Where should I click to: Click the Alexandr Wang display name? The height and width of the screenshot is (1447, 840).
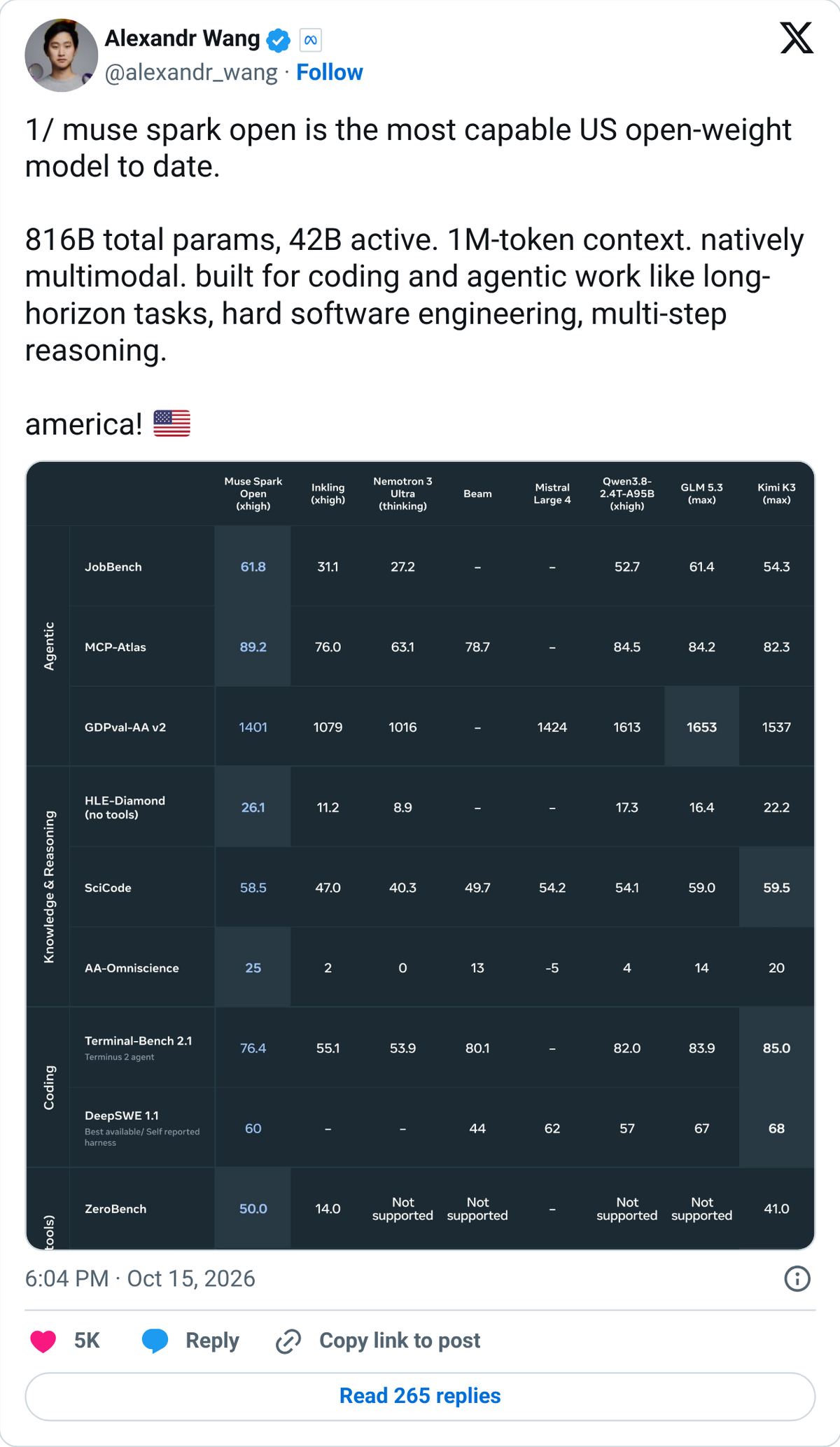[182, 39]
